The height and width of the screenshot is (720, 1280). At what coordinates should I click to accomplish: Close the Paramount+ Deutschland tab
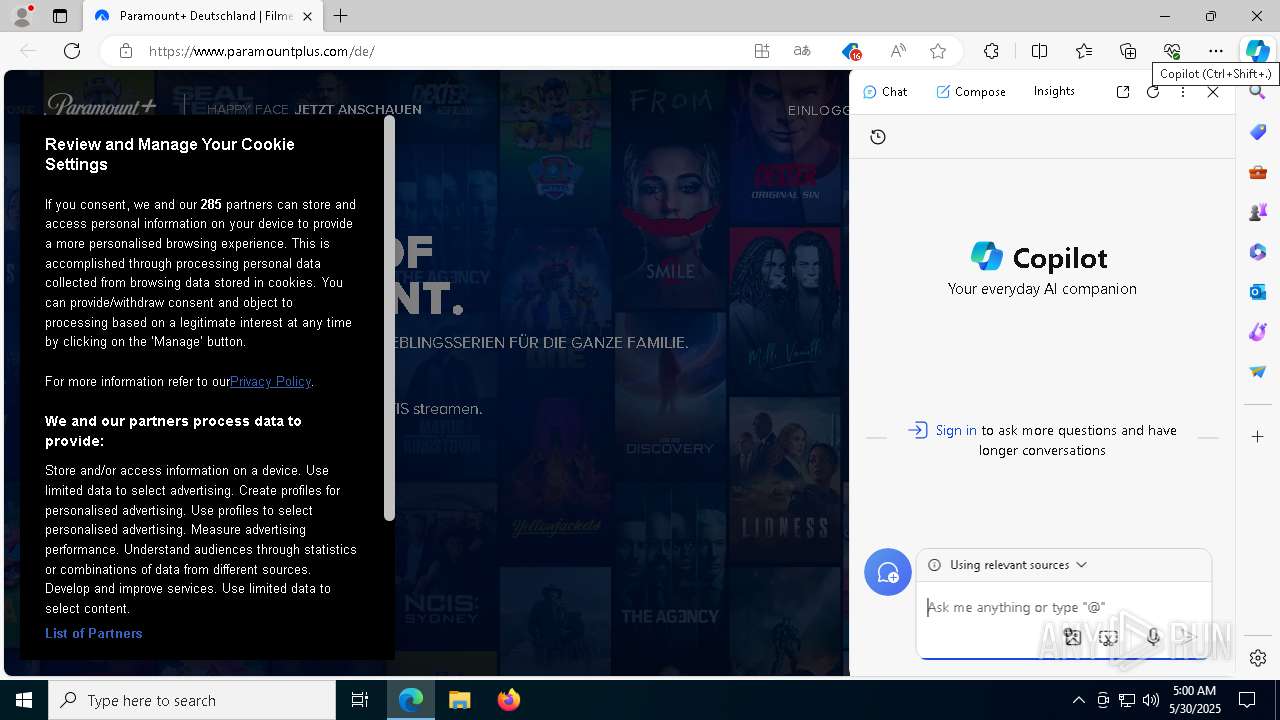(x=308, y=16)
